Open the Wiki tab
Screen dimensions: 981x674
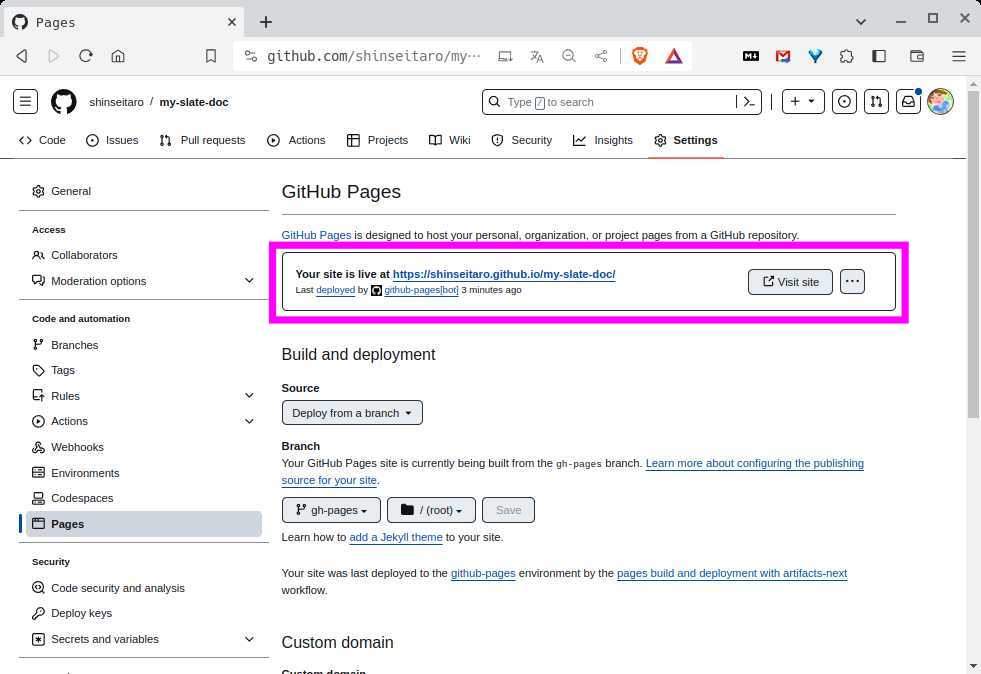point(449,140)
